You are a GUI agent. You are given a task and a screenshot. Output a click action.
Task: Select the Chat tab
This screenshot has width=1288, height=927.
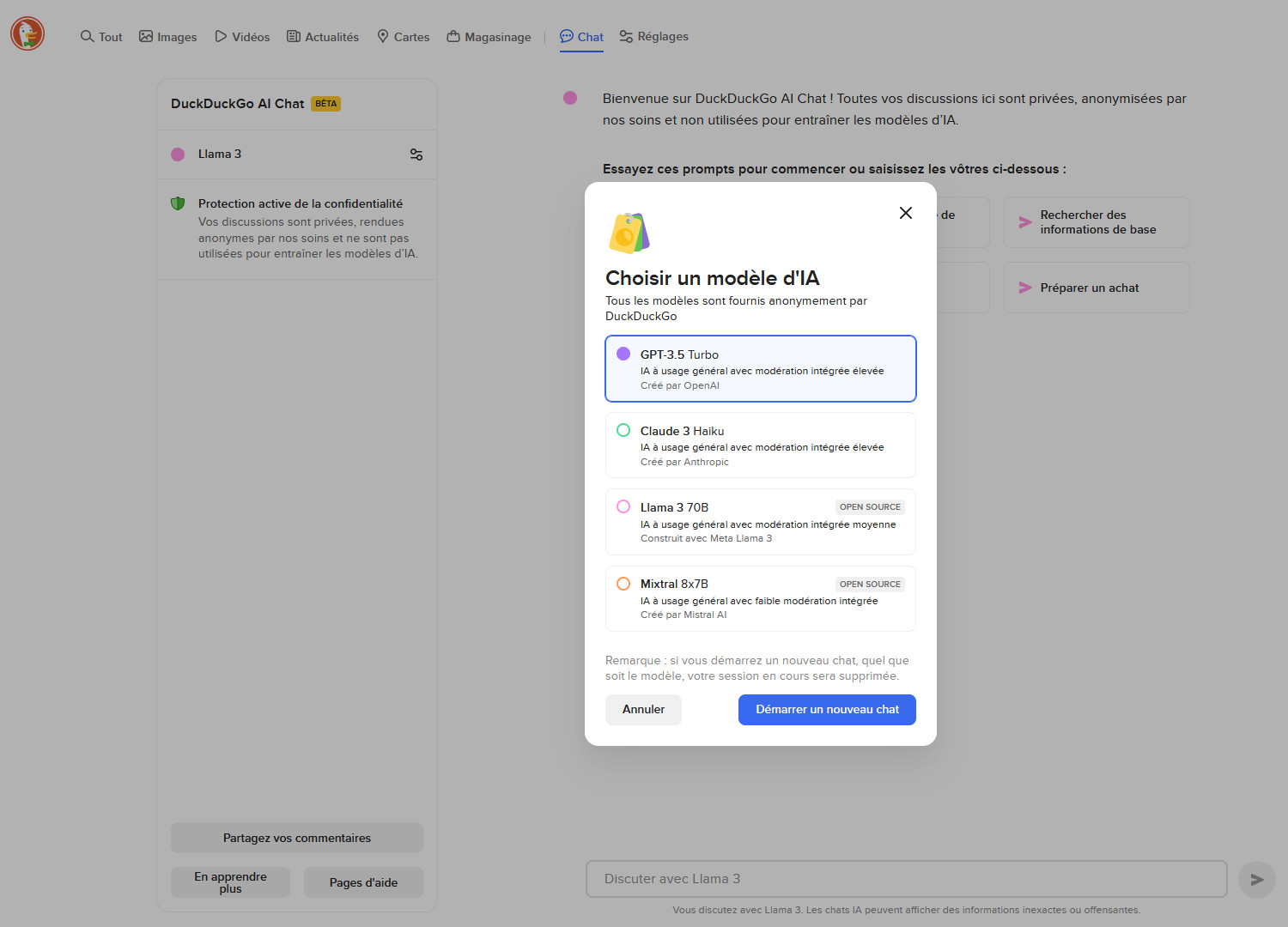(581, 37)
